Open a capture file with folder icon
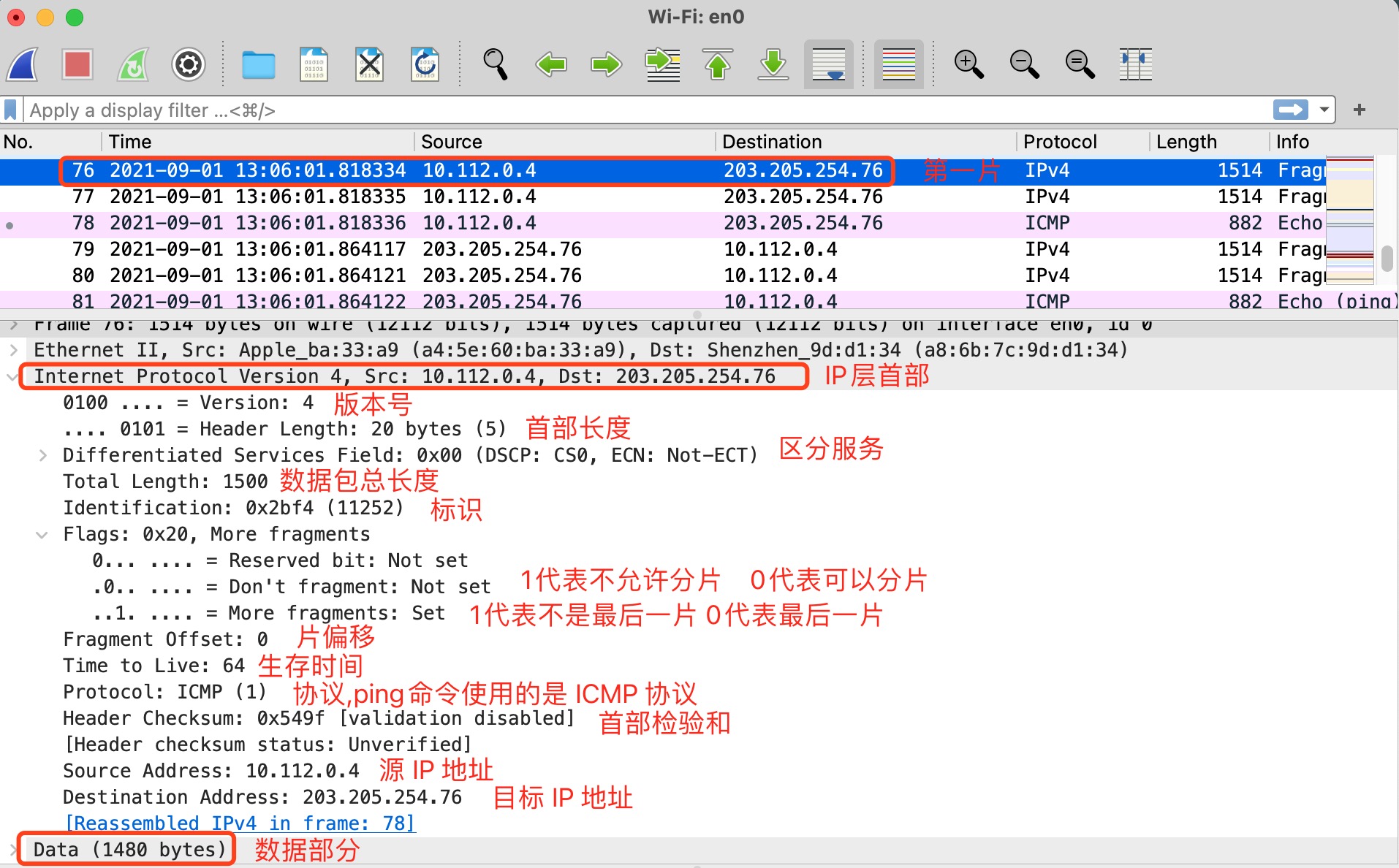The image size is (1399, 868). click(258, 65)
